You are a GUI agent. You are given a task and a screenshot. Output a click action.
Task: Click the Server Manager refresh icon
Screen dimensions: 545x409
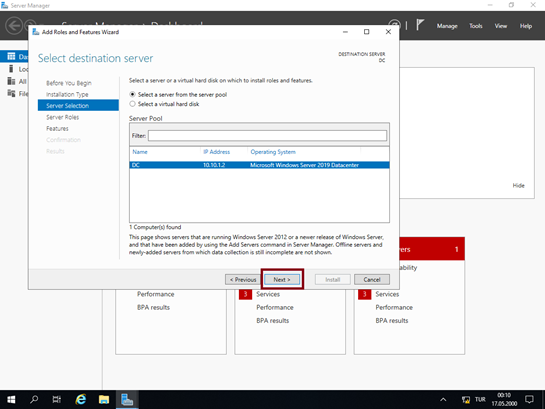click(x=394, y=24)
